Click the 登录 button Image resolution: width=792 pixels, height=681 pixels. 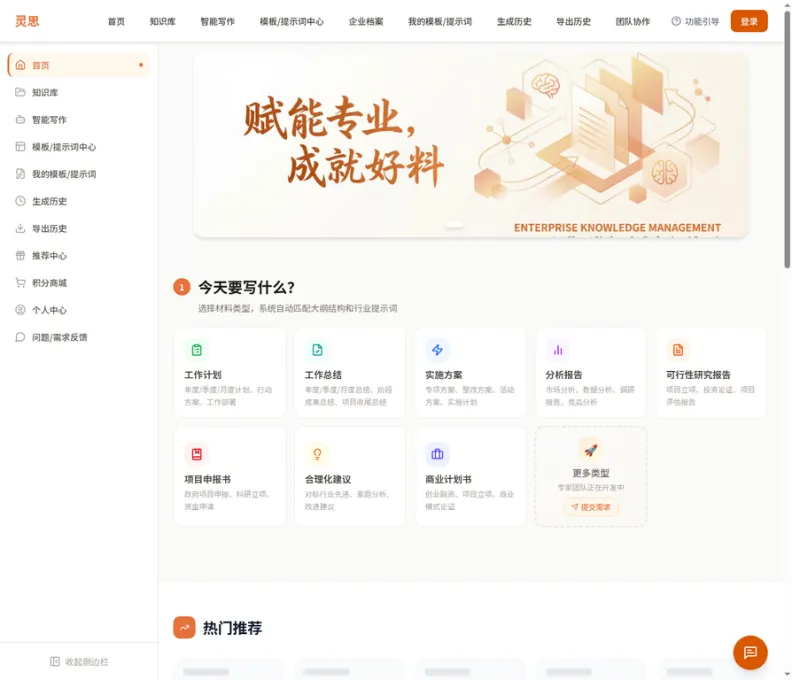point(749,21)
